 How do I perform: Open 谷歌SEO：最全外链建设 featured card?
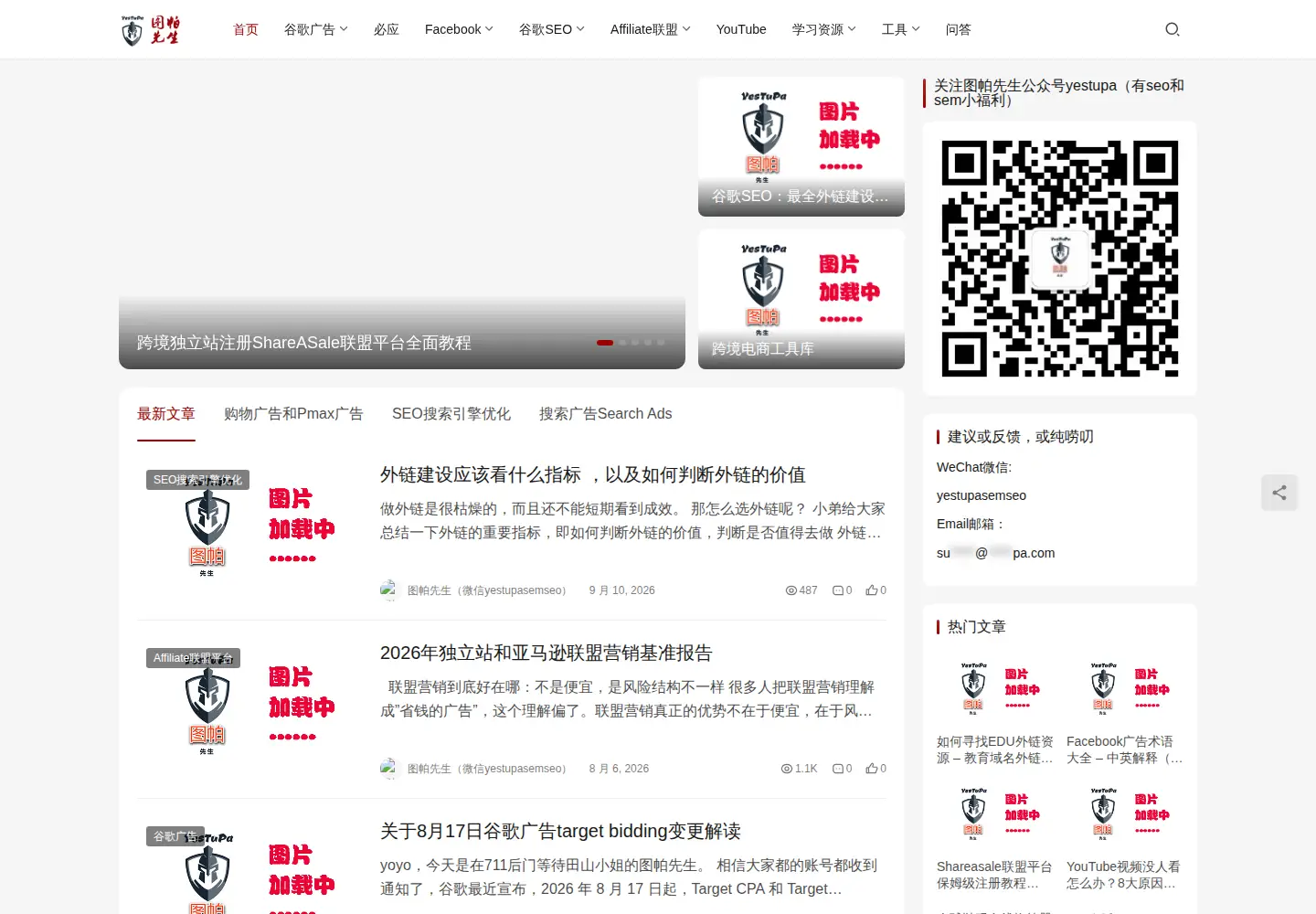click(x=801, y=147)
